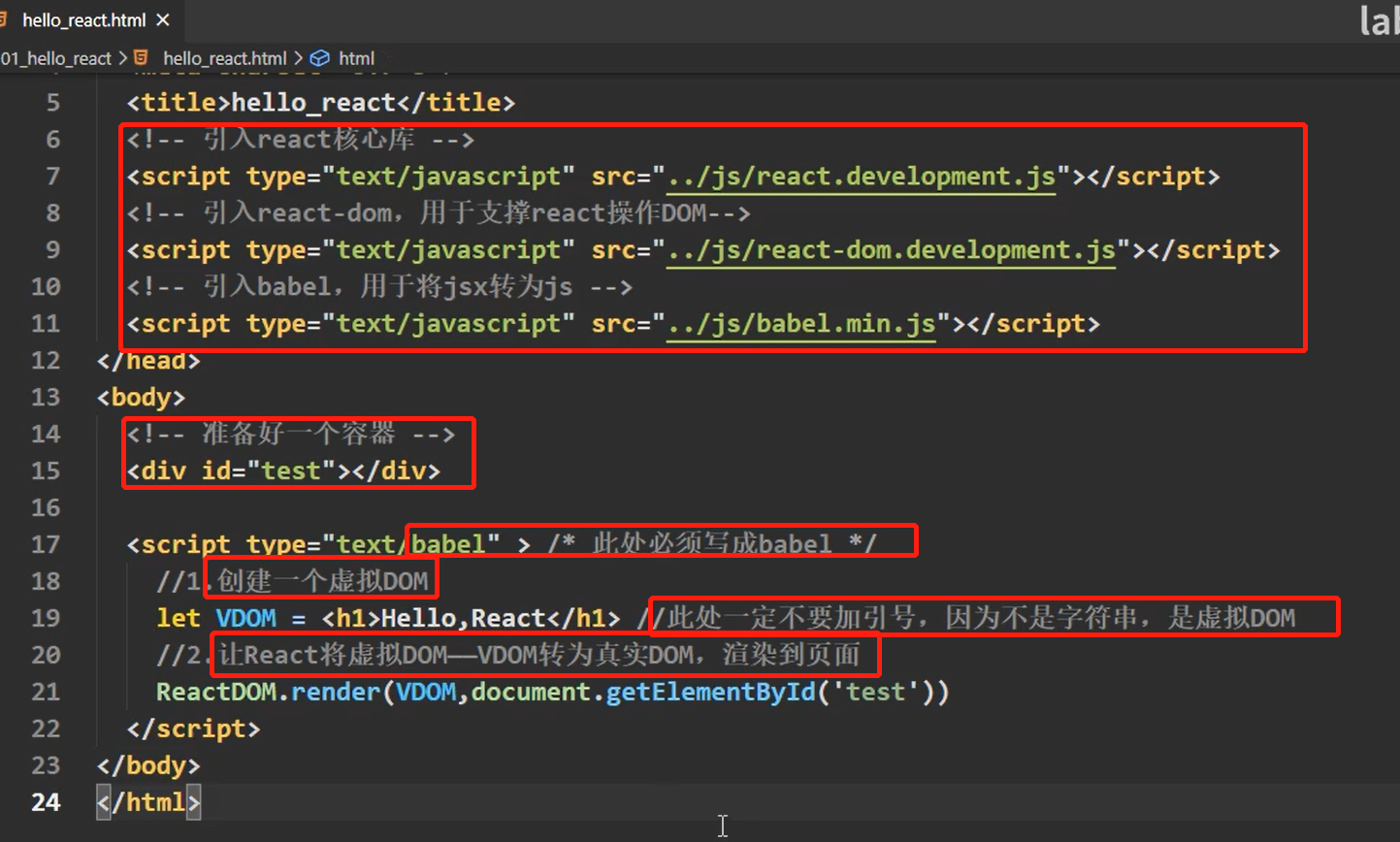Follow the ../js/babel.min.js source link
The width and height of the screenshot is (1400, 842).
click(801, 324)
